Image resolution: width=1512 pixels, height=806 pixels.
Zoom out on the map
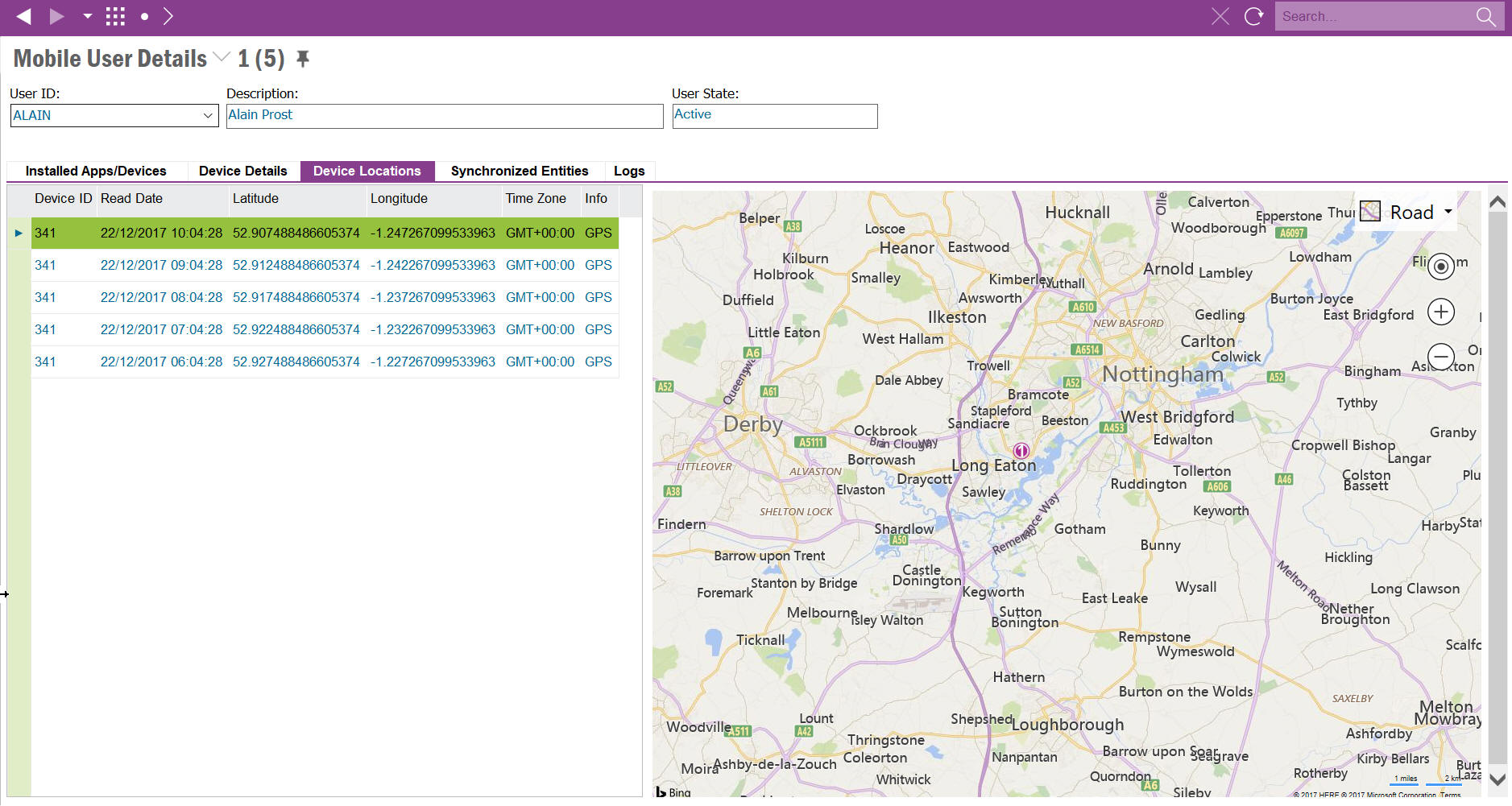tap(1440, 355)
